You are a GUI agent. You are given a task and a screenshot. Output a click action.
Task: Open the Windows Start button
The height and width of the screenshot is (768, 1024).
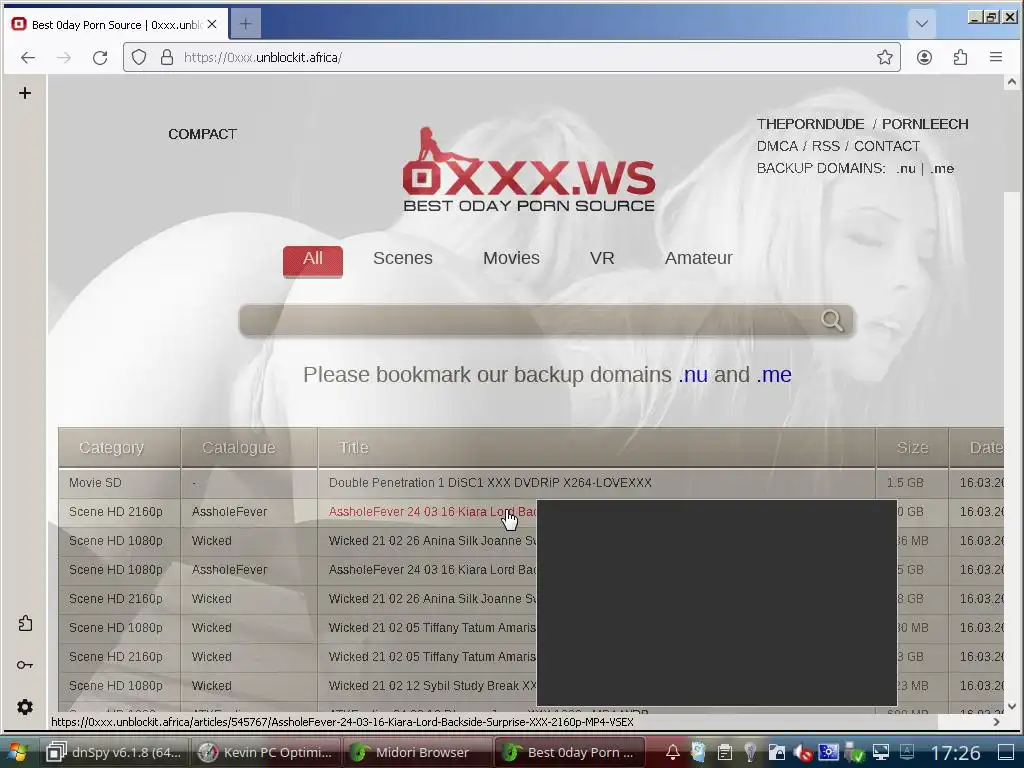17,752
